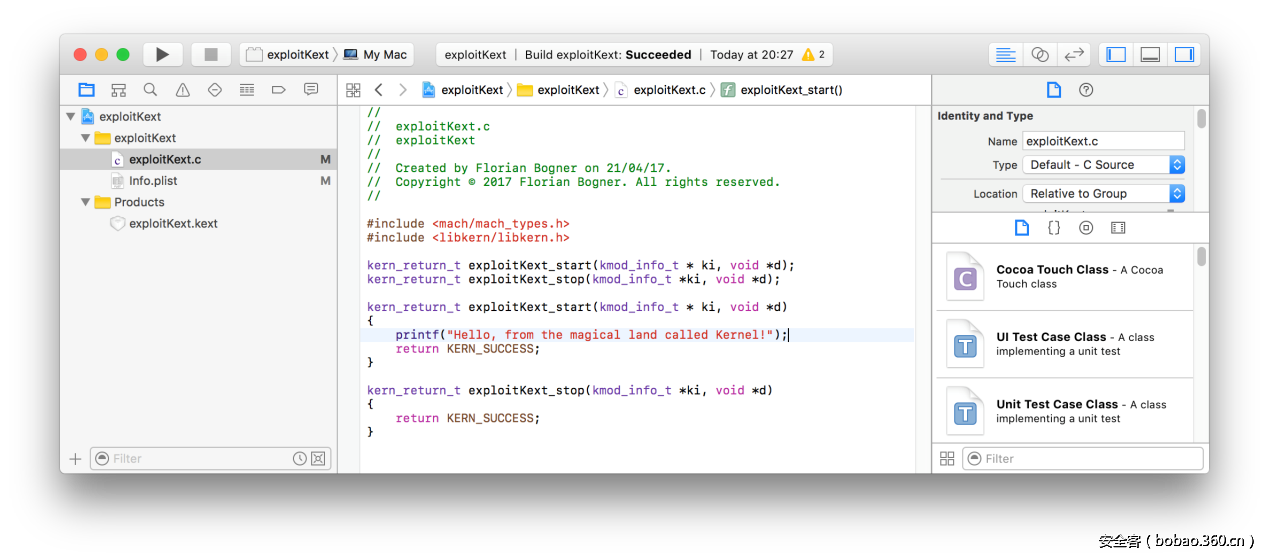Switch to the Assistant editor
This screenshot has width=1269, height=559.
tap(1040, 55)
